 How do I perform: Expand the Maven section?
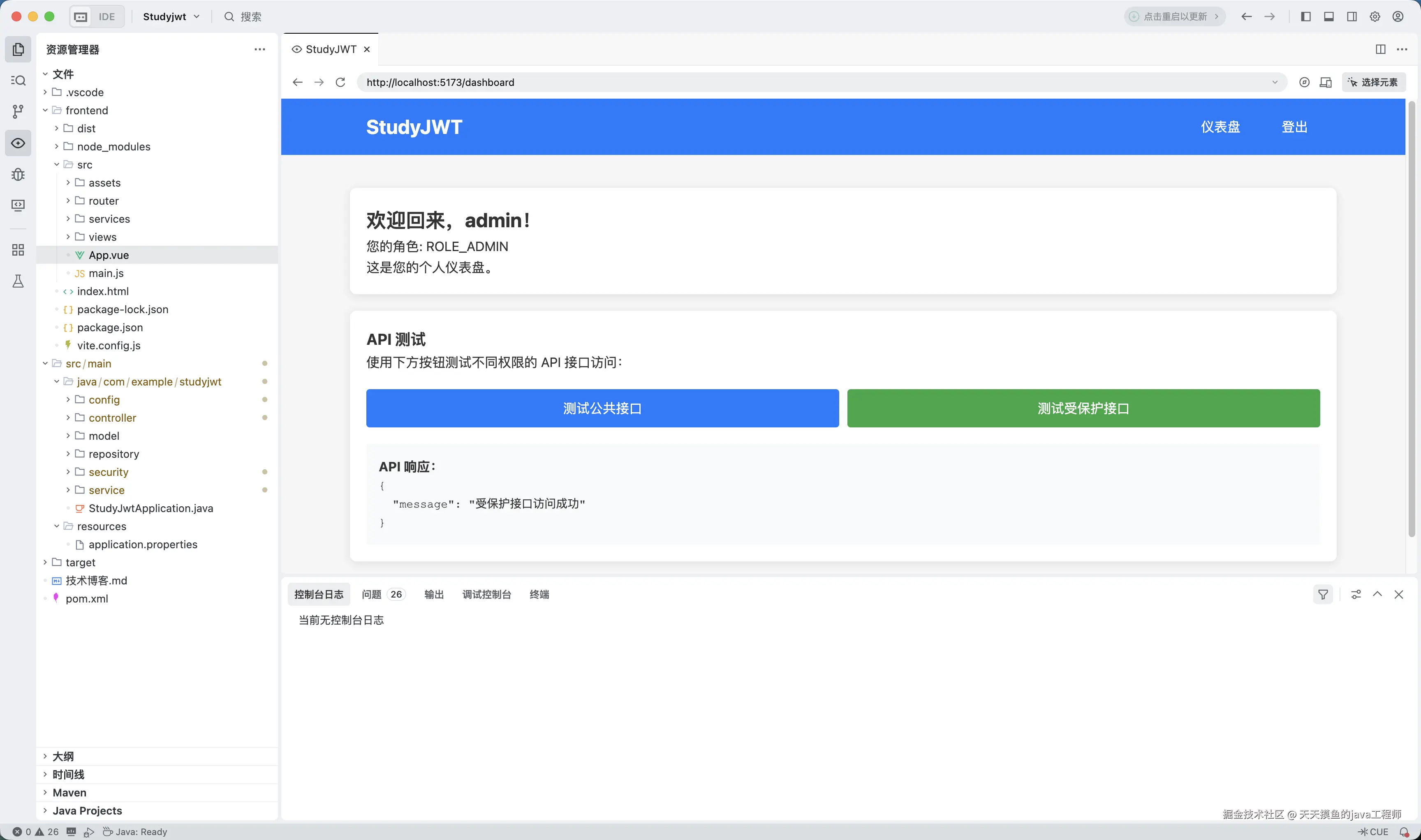tap(69, 792)
